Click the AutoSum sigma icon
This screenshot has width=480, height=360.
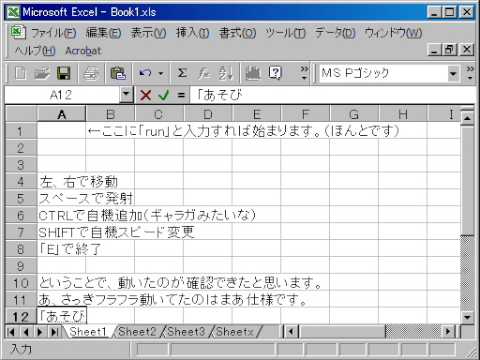tap(182, 73)
